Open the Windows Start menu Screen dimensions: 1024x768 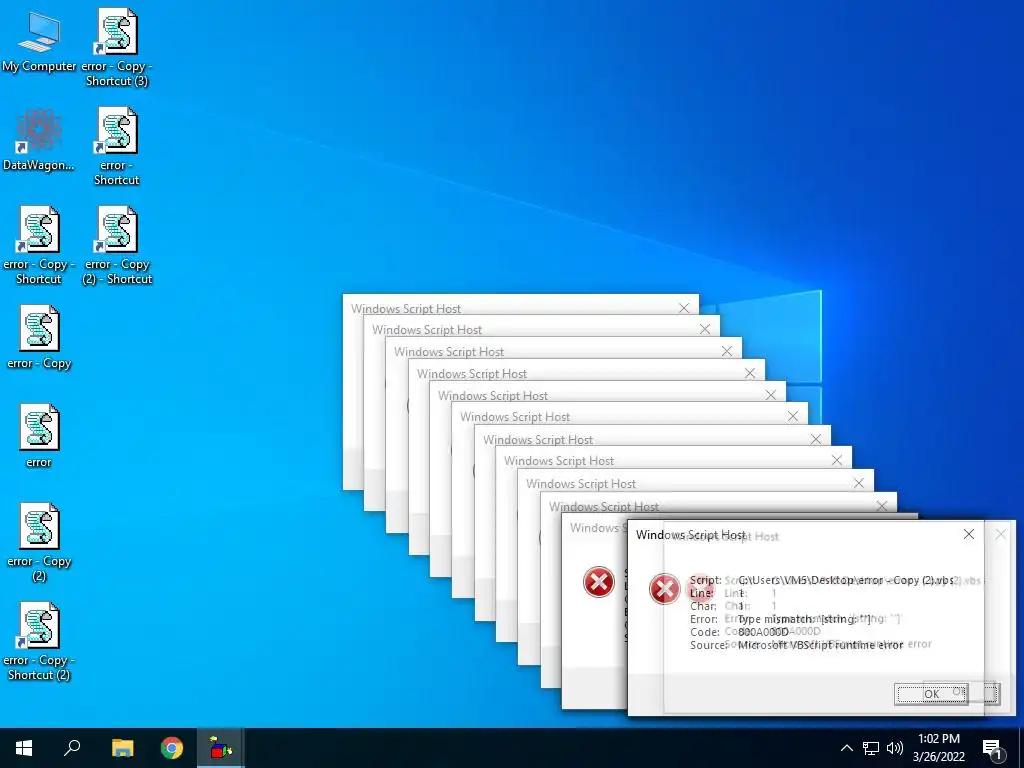[24, 748]
